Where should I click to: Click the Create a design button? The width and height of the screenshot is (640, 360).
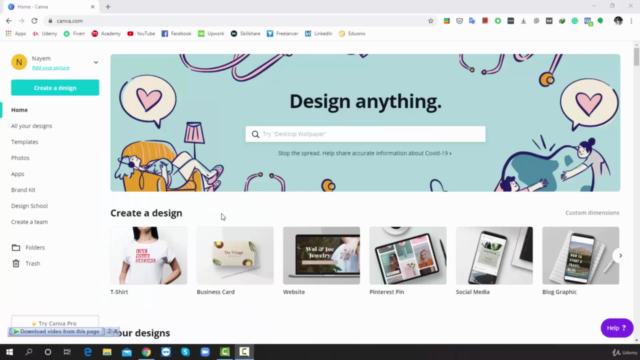[x=55, y=88]
